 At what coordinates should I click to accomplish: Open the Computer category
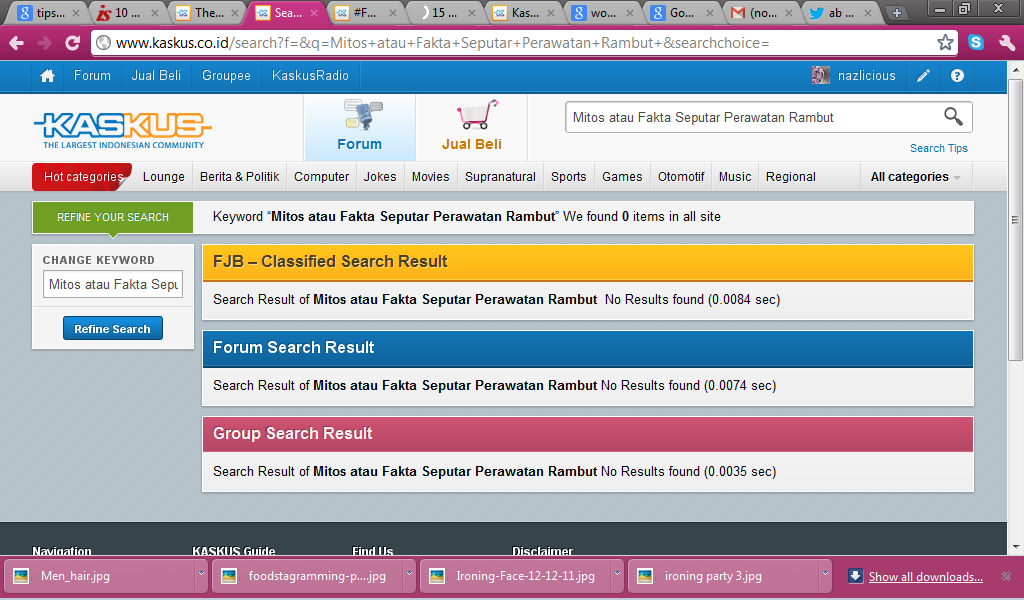coord(321,177)
